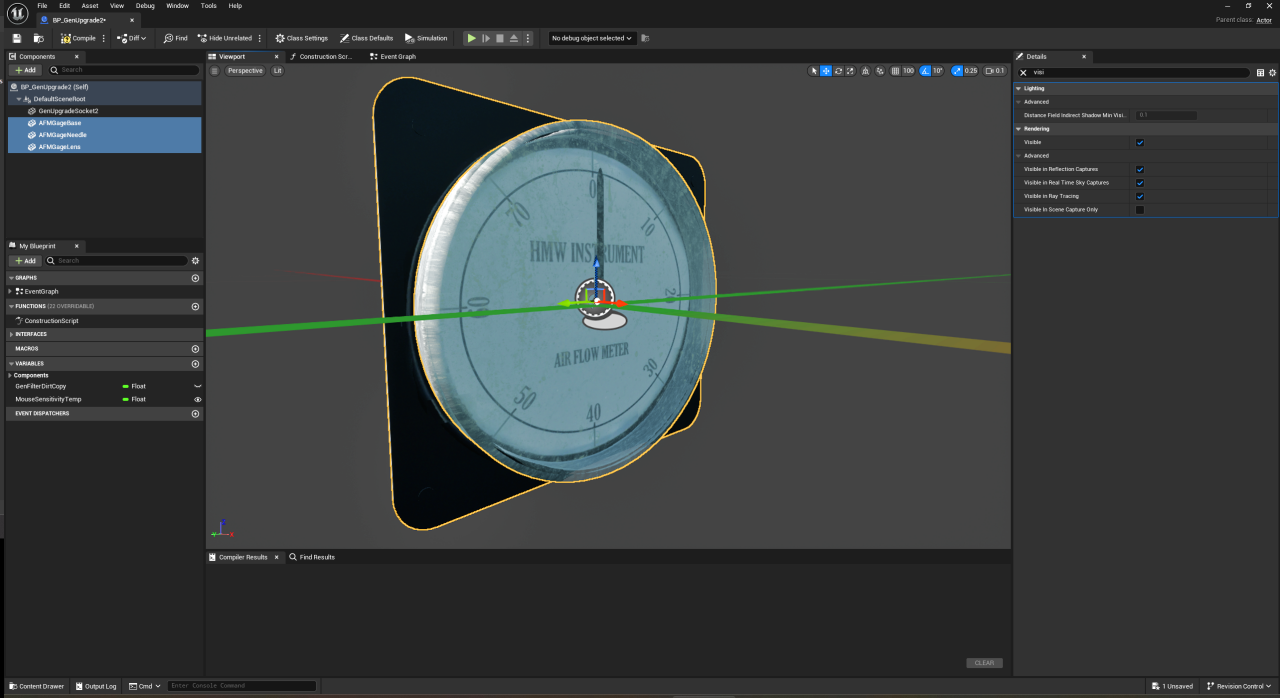1280x698 pixels.
Task: Click the Perspective viewport mode button
Action: click(245, 71)
